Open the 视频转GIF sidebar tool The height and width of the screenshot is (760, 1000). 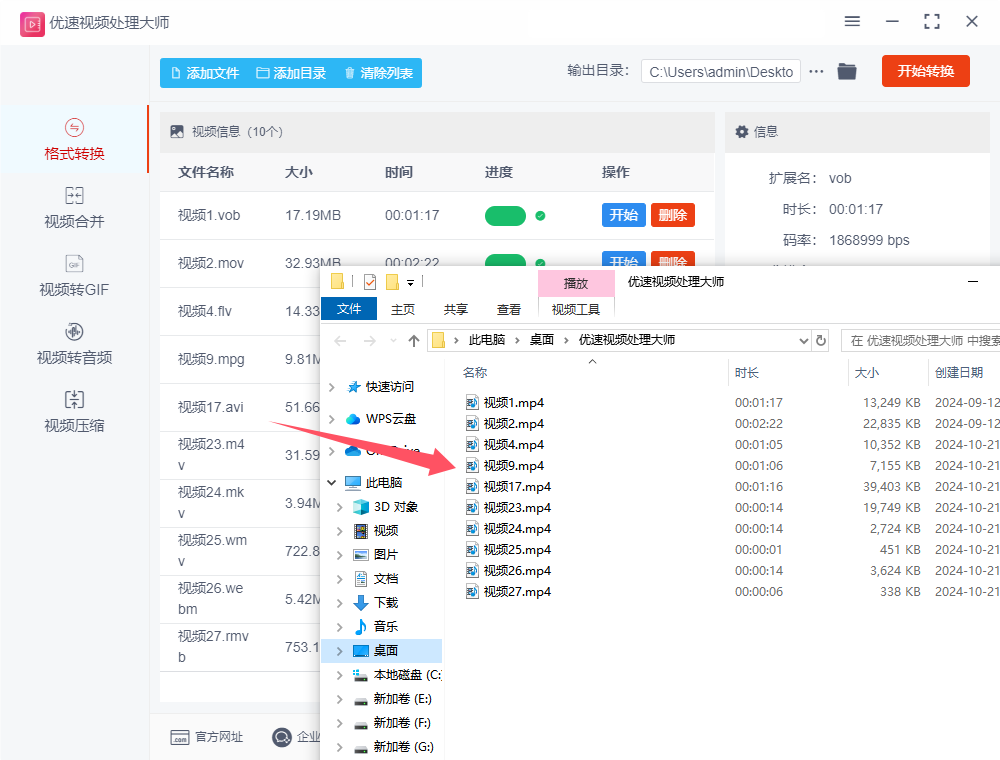pyautogui.click(x=74, y=275)
